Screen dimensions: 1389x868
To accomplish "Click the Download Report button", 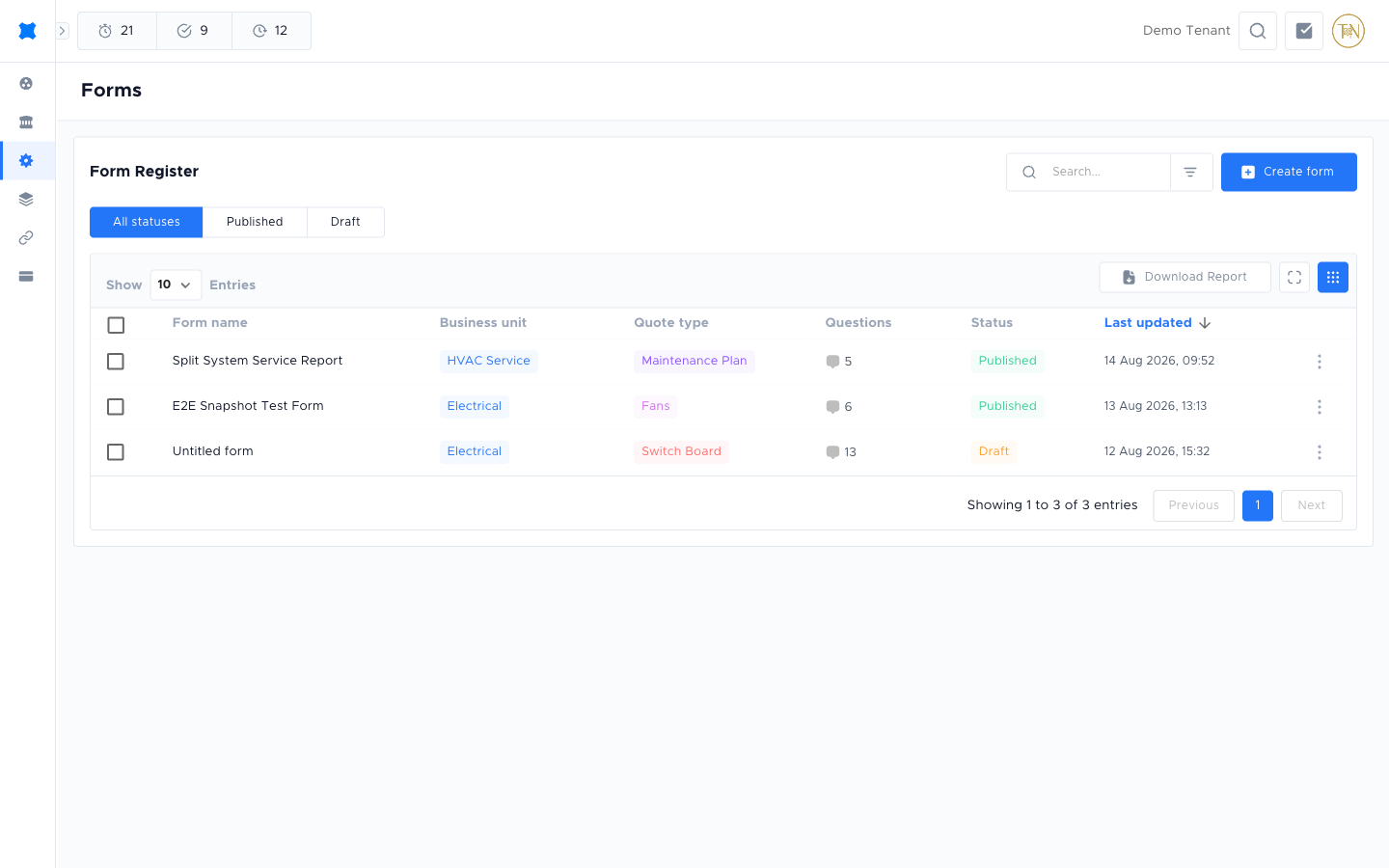I will (x=1185, y=277).
